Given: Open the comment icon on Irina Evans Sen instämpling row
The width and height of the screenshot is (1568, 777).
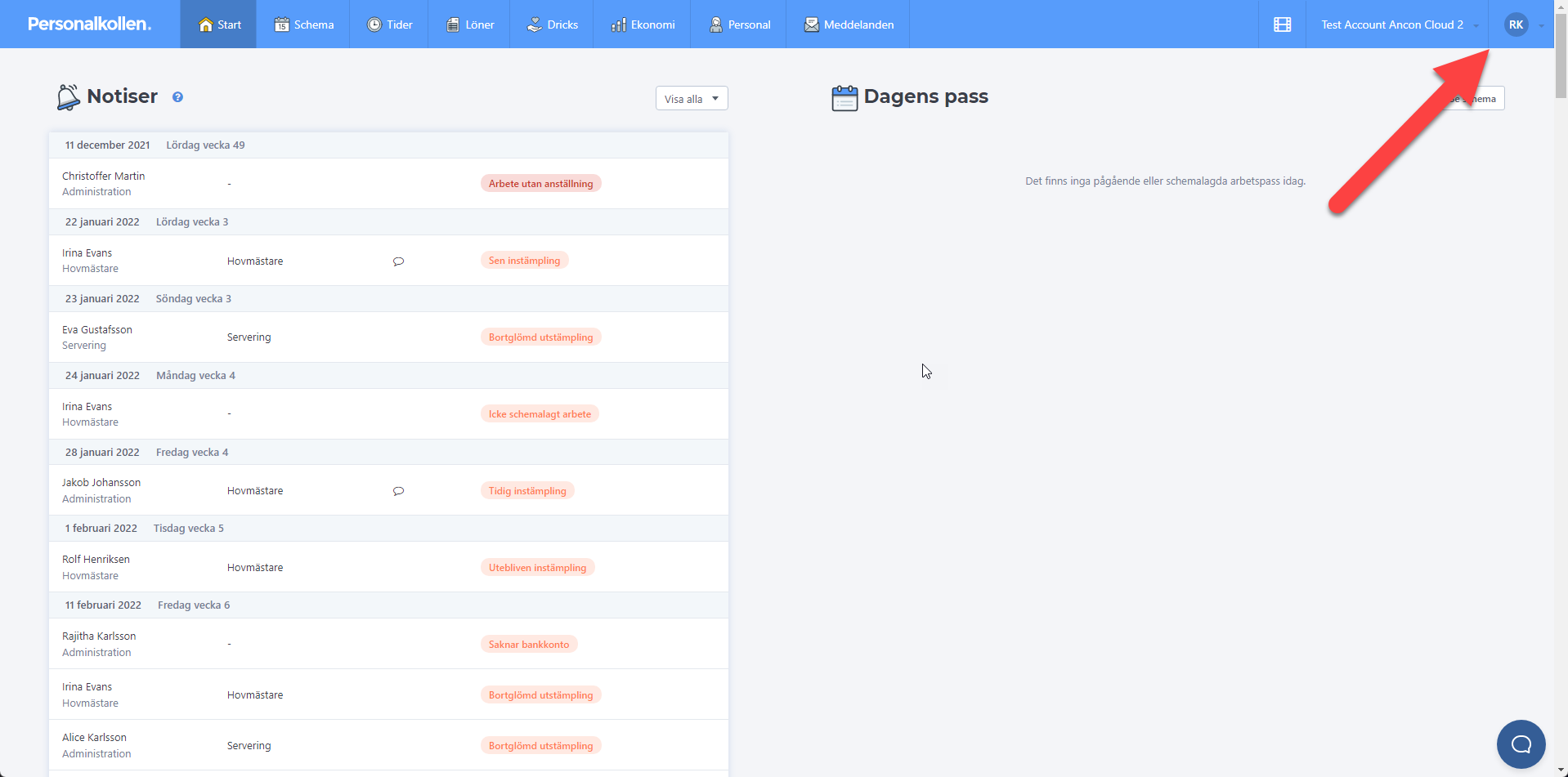Looking at the screenshot, I should pyautogui.click(x=398, y=261).
